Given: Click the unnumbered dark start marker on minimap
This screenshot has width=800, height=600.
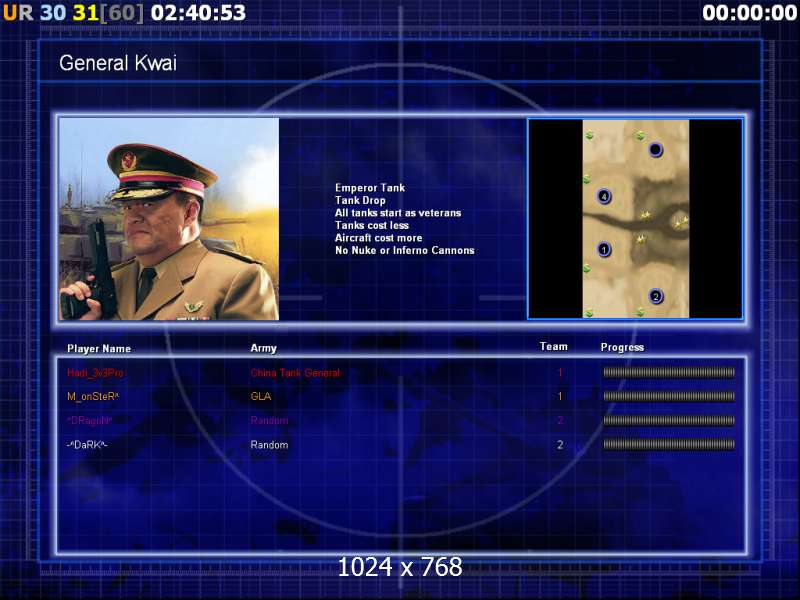Looking at the screenshot, I should tap(656, 149).
